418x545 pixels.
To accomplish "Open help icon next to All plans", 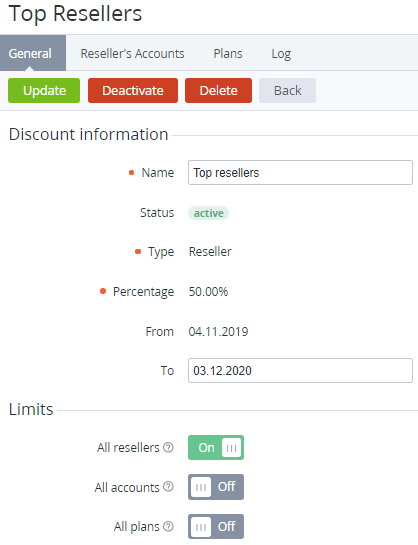I will (x=168, y=526).
